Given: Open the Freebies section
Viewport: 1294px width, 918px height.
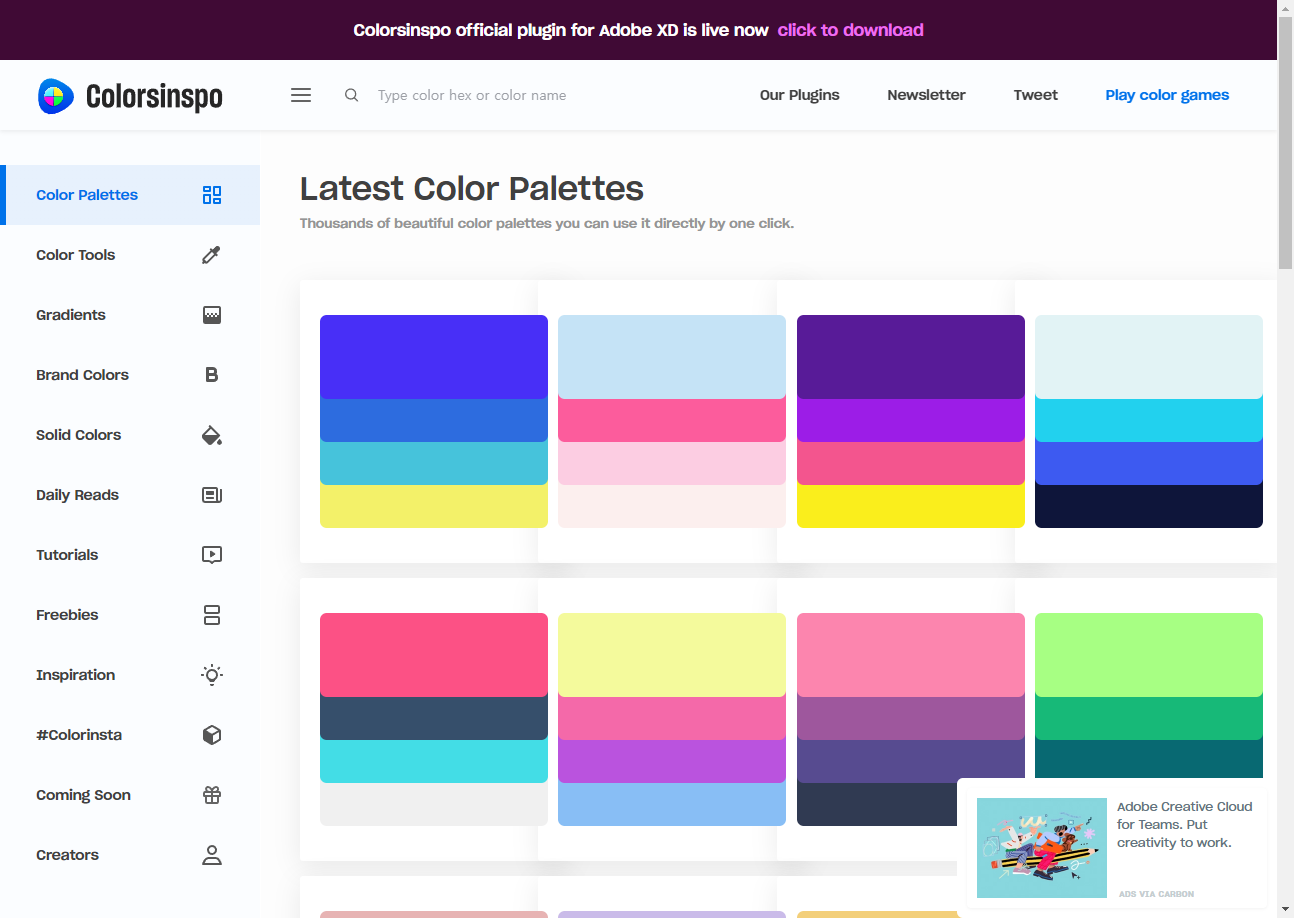Looking at the screenshot, I should point(68,615).
